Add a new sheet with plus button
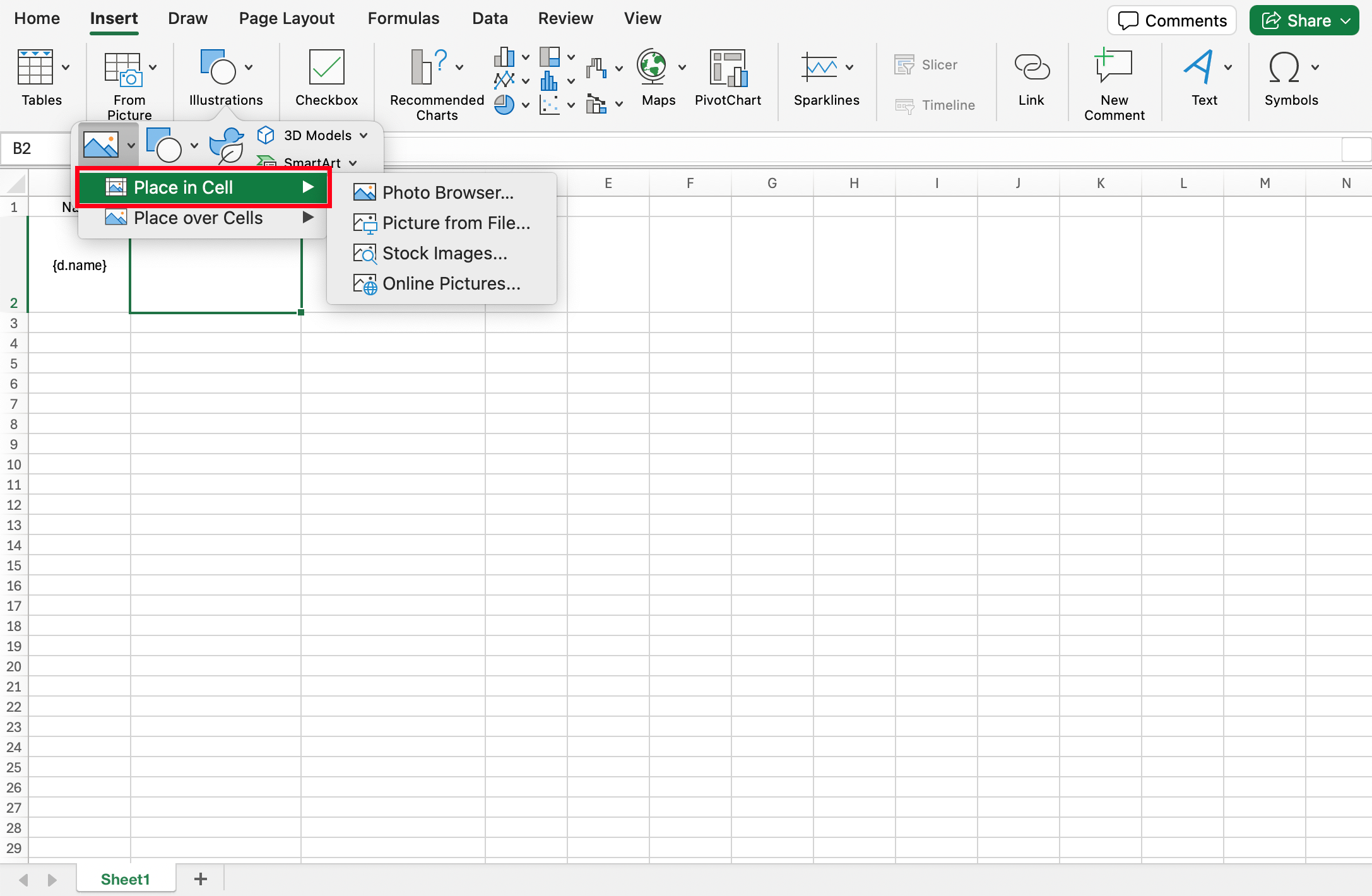 (x=200, y=879)
